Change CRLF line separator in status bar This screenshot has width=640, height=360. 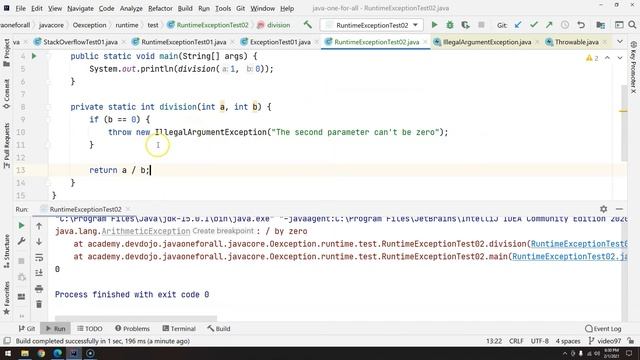tap(516, 341)
